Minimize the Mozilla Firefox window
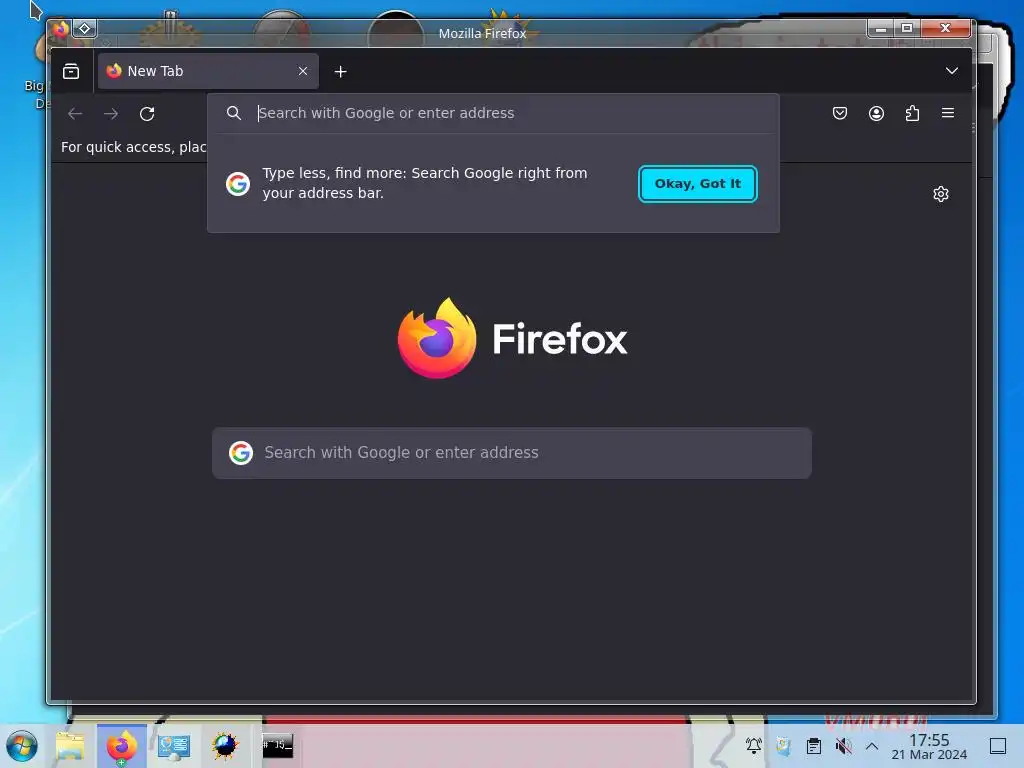Viewport: 1024px width, 768px height. tap(880, 28)
